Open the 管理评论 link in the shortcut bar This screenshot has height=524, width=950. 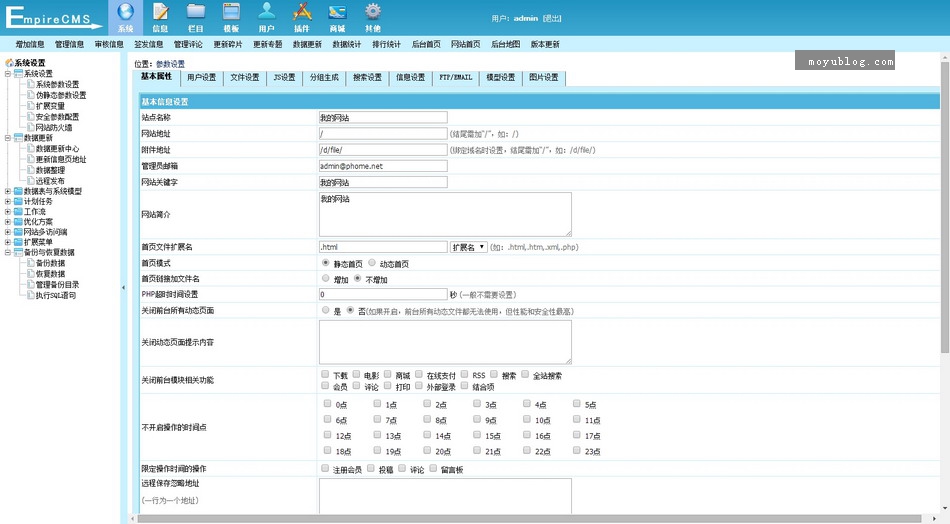click(x=188, y=44)
